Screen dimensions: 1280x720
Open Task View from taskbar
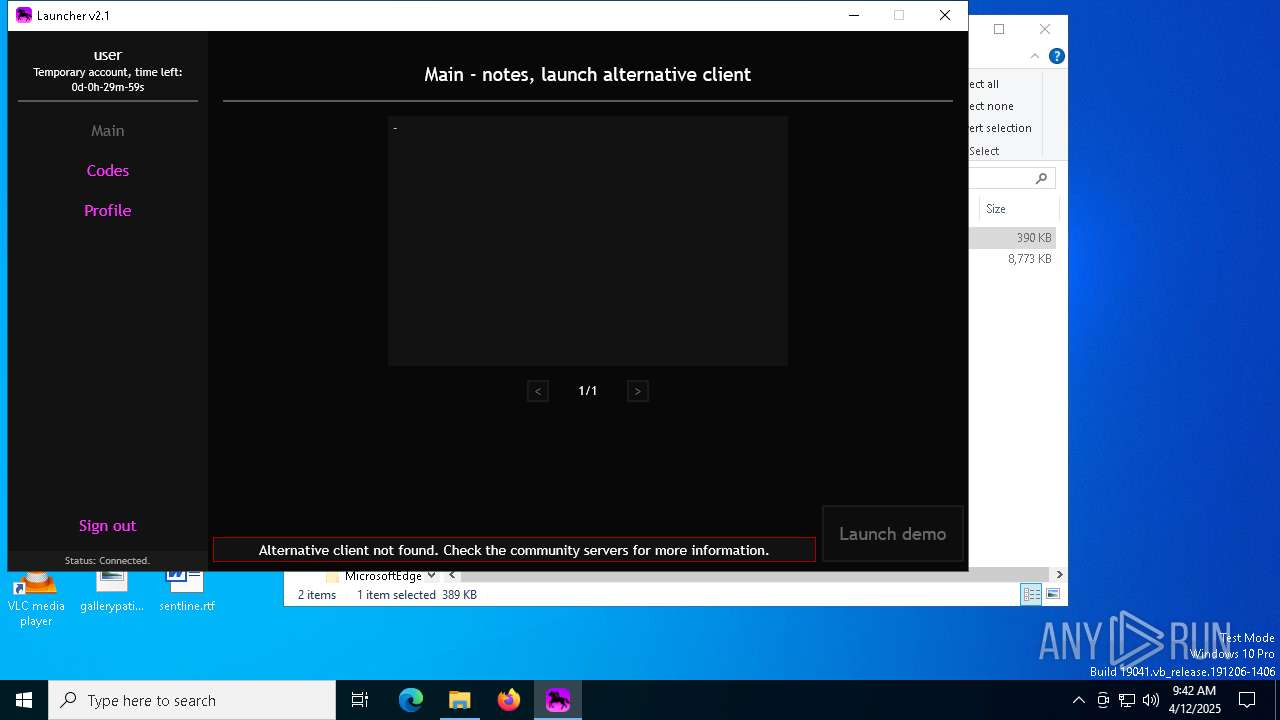point(360,700)
